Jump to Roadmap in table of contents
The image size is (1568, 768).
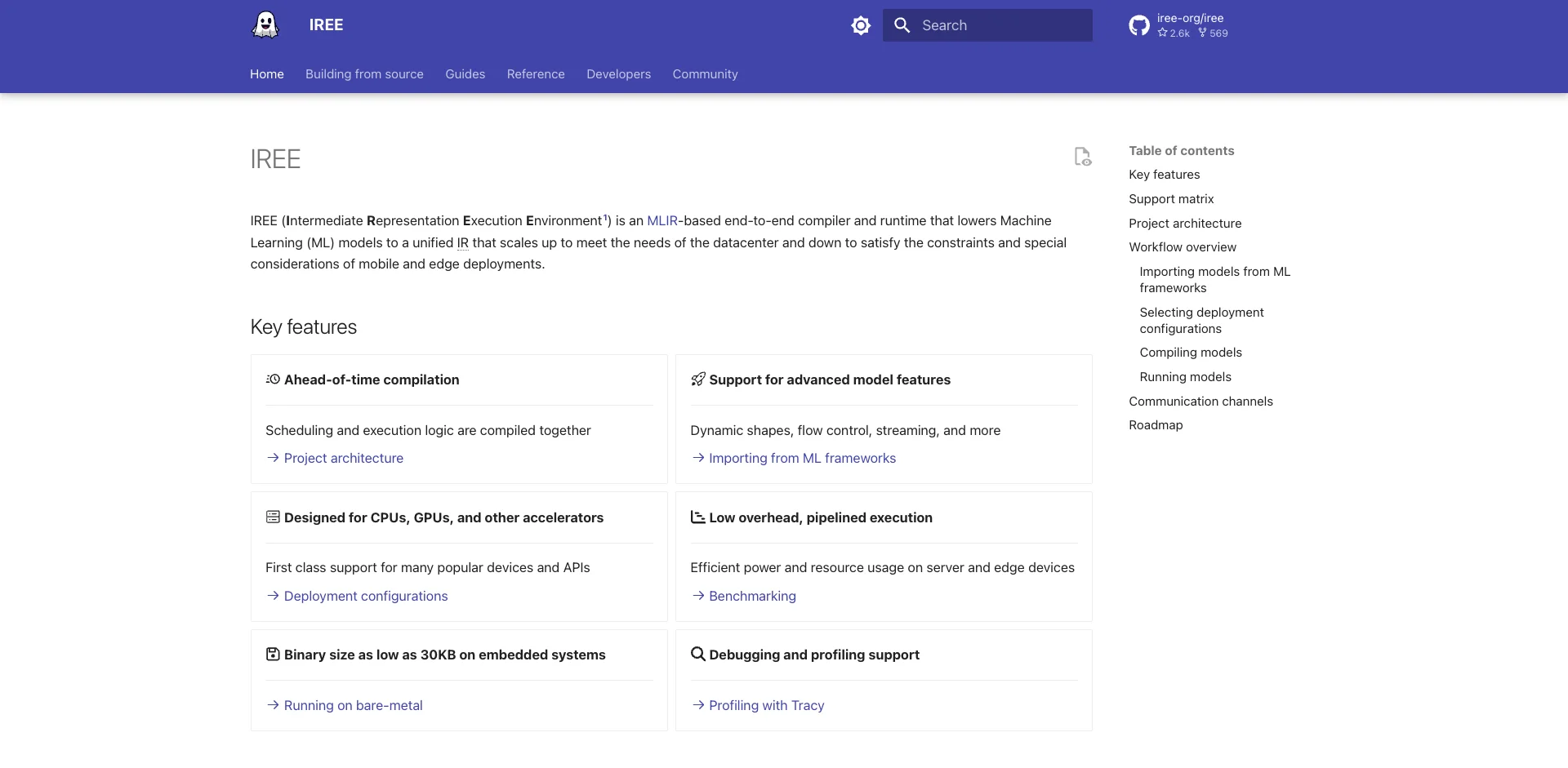coord(1156,425)
